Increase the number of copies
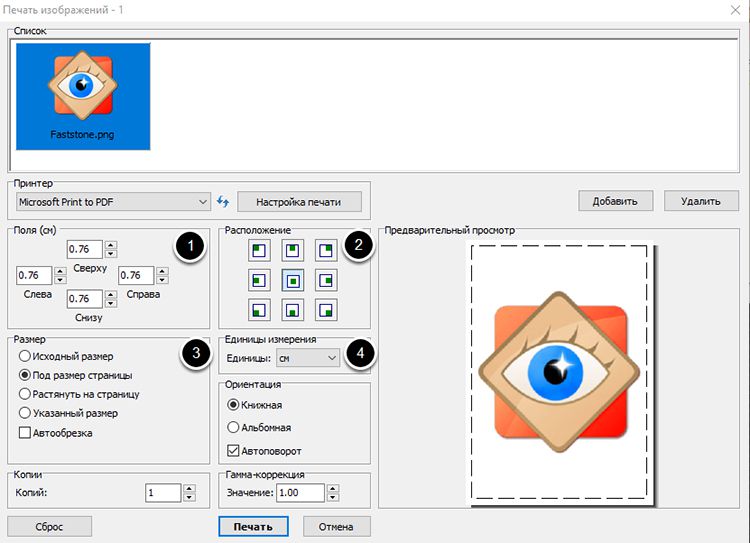The height and width of the screenshot is (543, 750). coord(189,488)
